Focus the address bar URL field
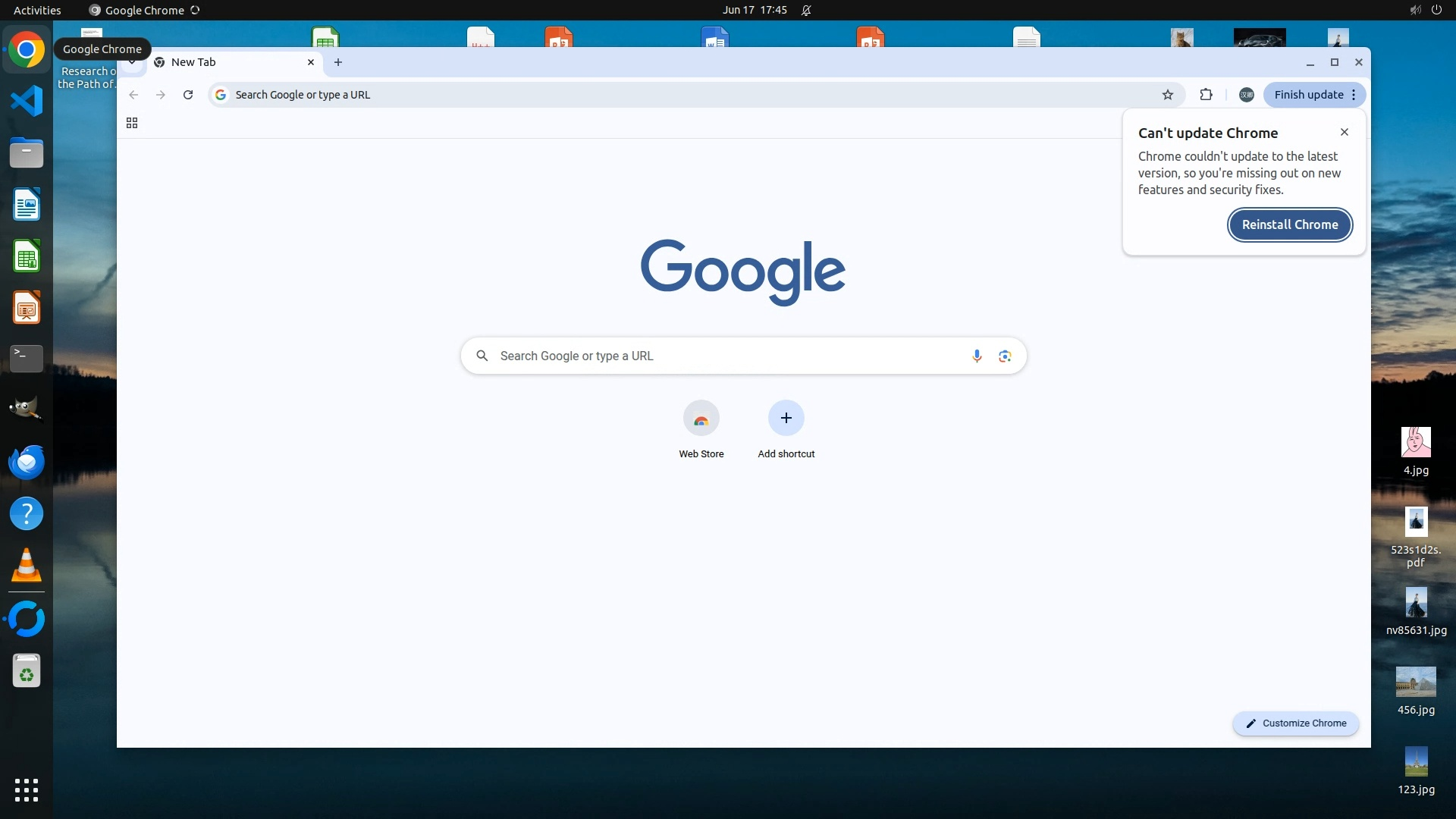1456x819 pixels. click(682, 95)
